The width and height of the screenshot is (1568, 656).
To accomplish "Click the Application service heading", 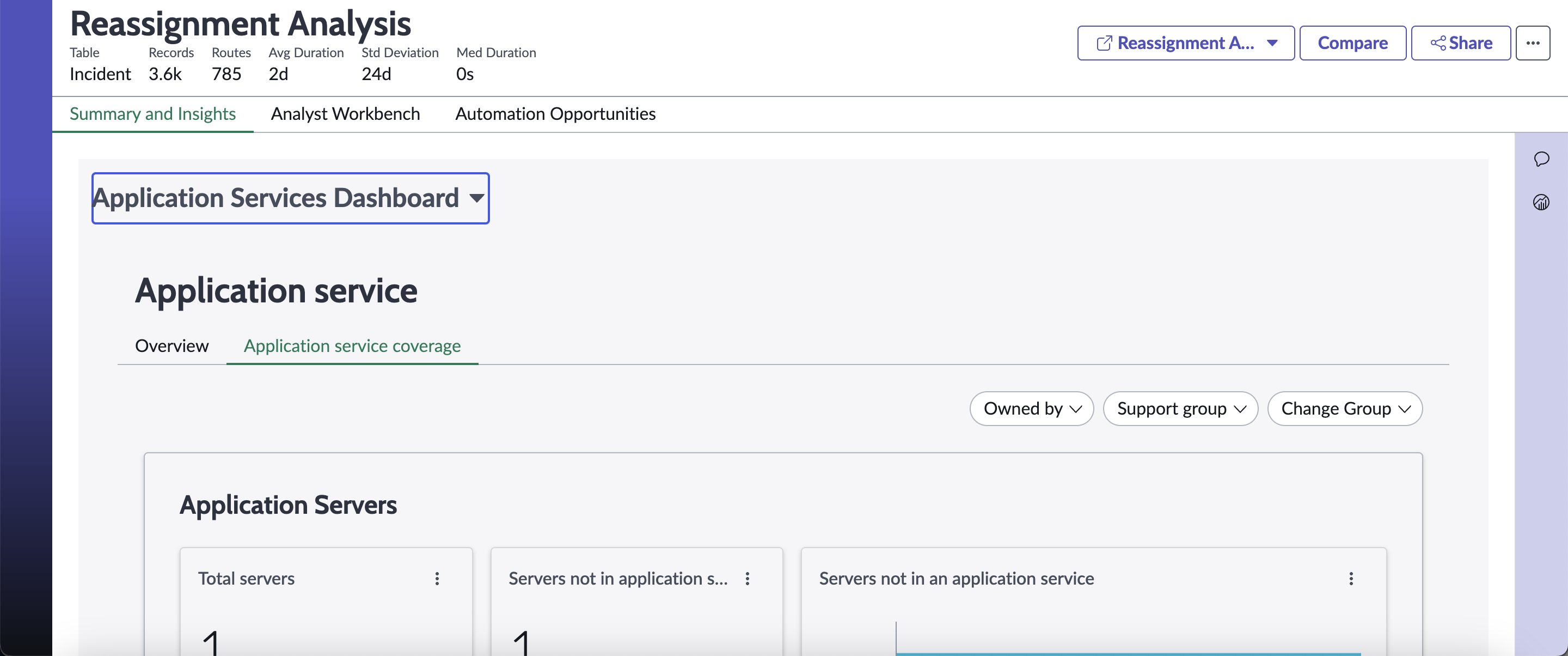I will (277, 290).
